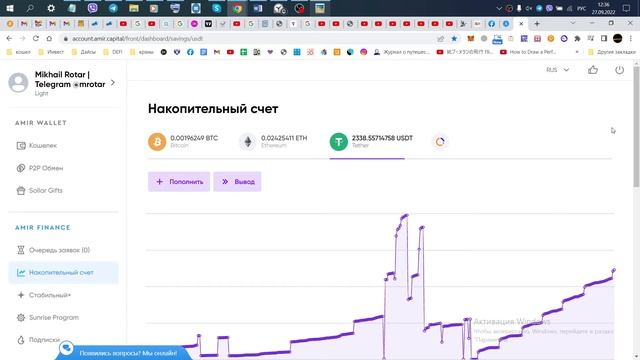Focus the account.amir.capital address bar
This screenshot has width=640, height=360.
pyautogui.click(x=245, y=38)
